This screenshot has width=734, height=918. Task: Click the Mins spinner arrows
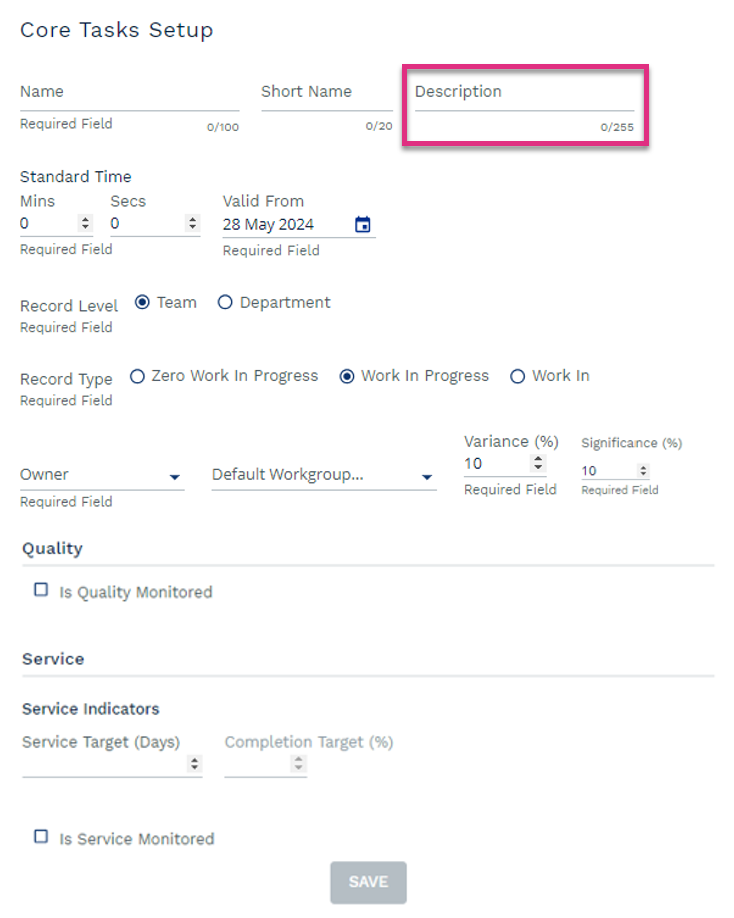85,223
